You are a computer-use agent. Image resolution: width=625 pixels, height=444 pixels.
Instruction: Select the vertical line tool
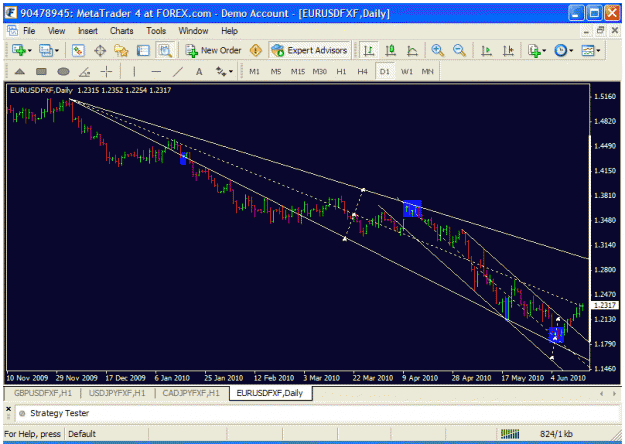tap(134, 72)
